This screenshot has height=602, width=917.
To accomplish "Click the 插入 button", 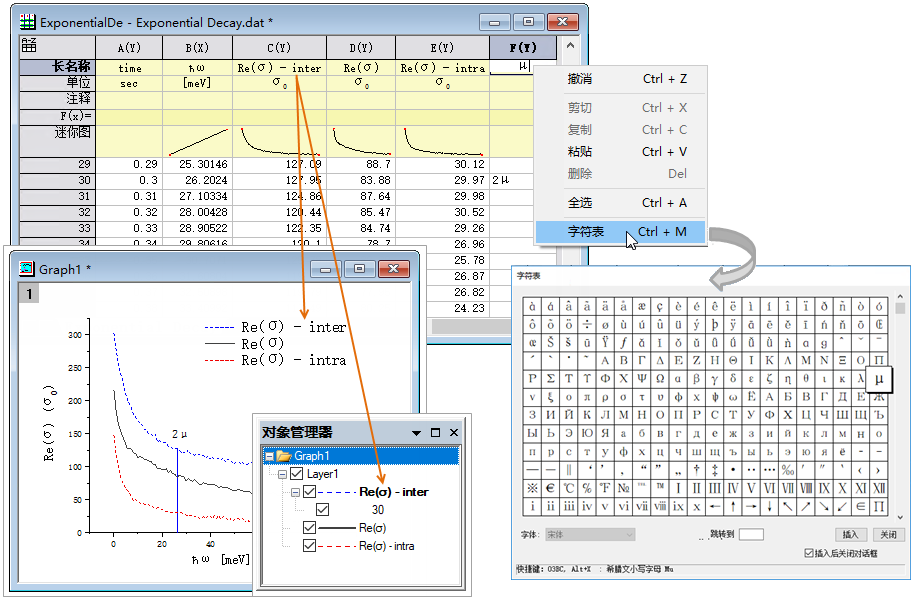I will pyautogui.click(x=850, y=535).
